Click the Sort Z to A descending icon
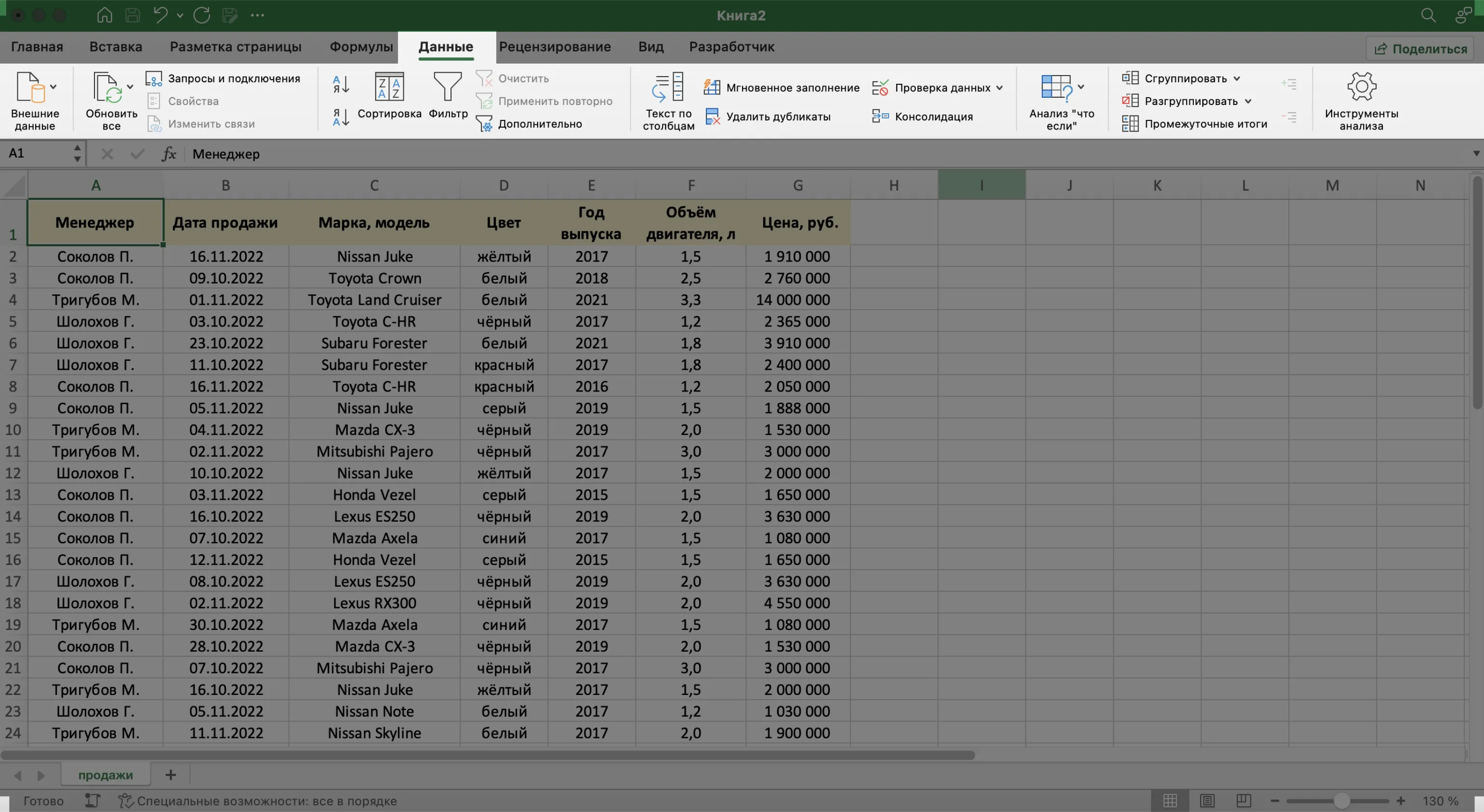The height and width of the screenshot is (812, 1484). point(341,118)
